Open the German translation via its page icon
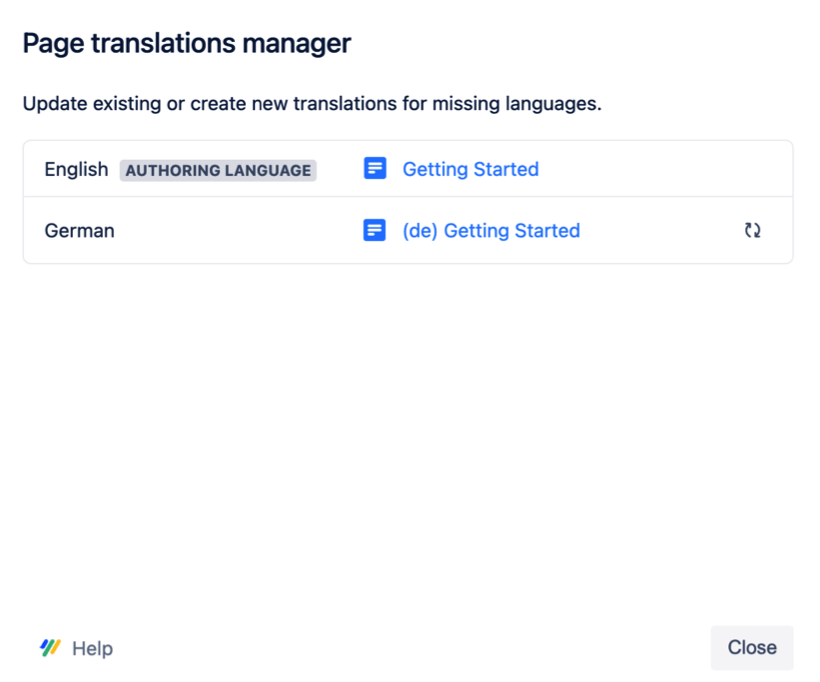The image size is (820, 682). (374, 230)
